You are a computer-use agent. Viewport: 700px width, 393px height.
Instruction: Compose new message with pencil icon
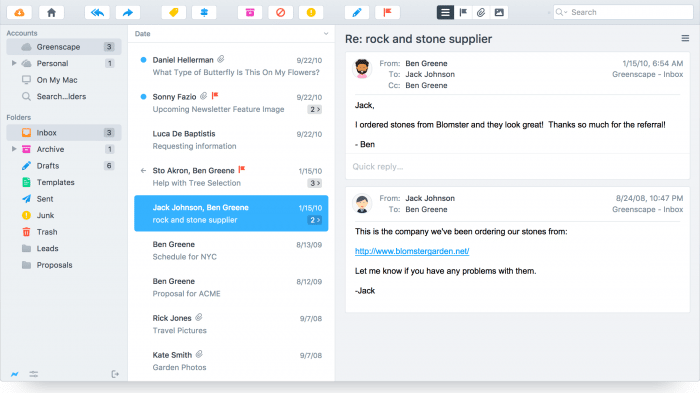click(357, 13)
